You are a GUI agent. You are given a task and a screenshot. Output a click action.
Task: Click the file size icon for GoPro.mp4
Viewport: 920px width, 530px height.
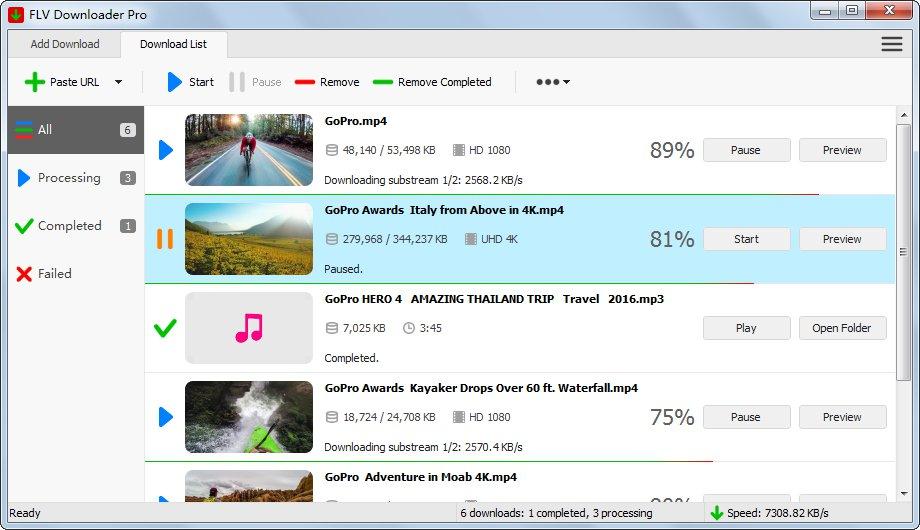(332, 150)
